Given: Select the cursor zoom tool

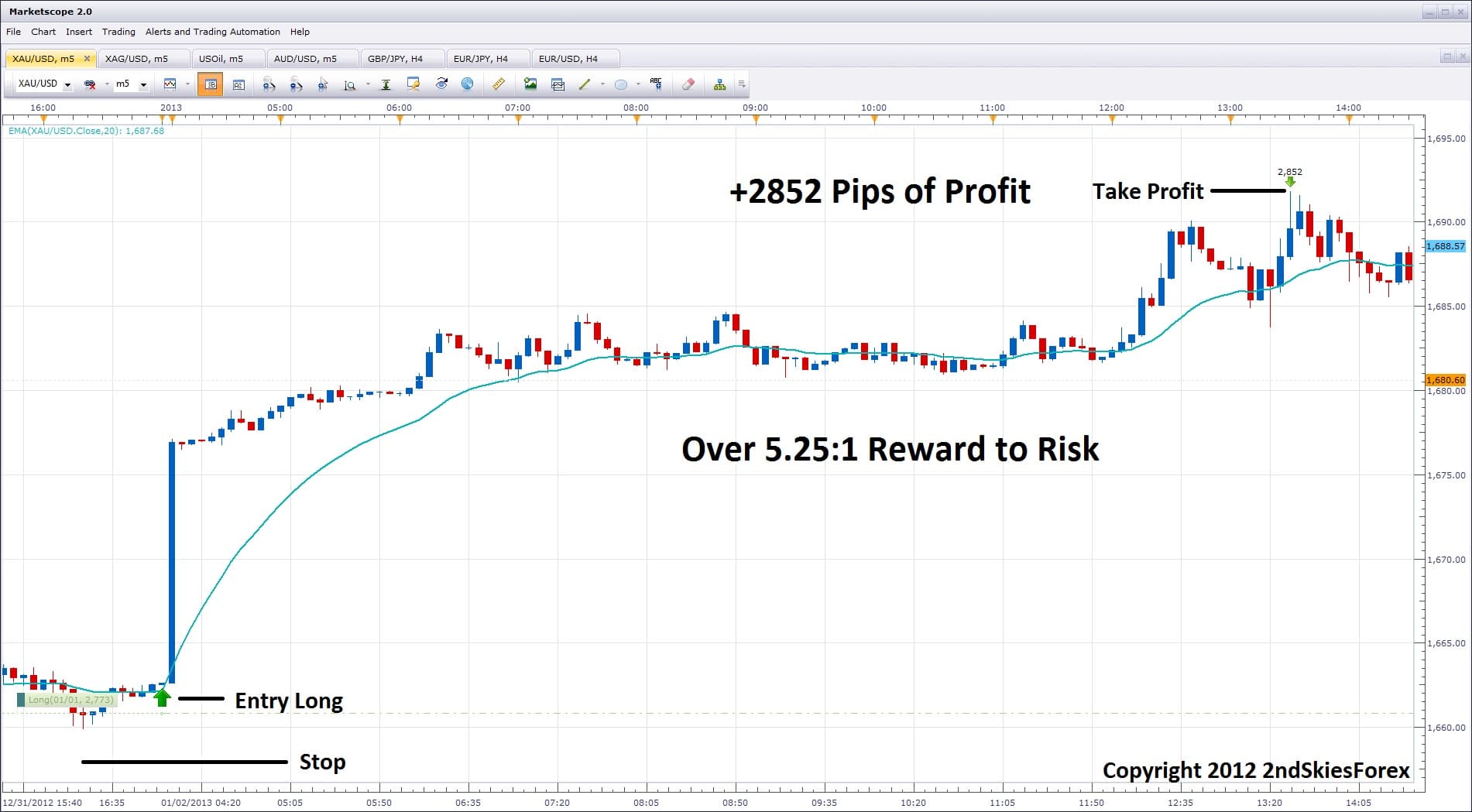Looking at the screenshot, I should [x=323, y=84].
